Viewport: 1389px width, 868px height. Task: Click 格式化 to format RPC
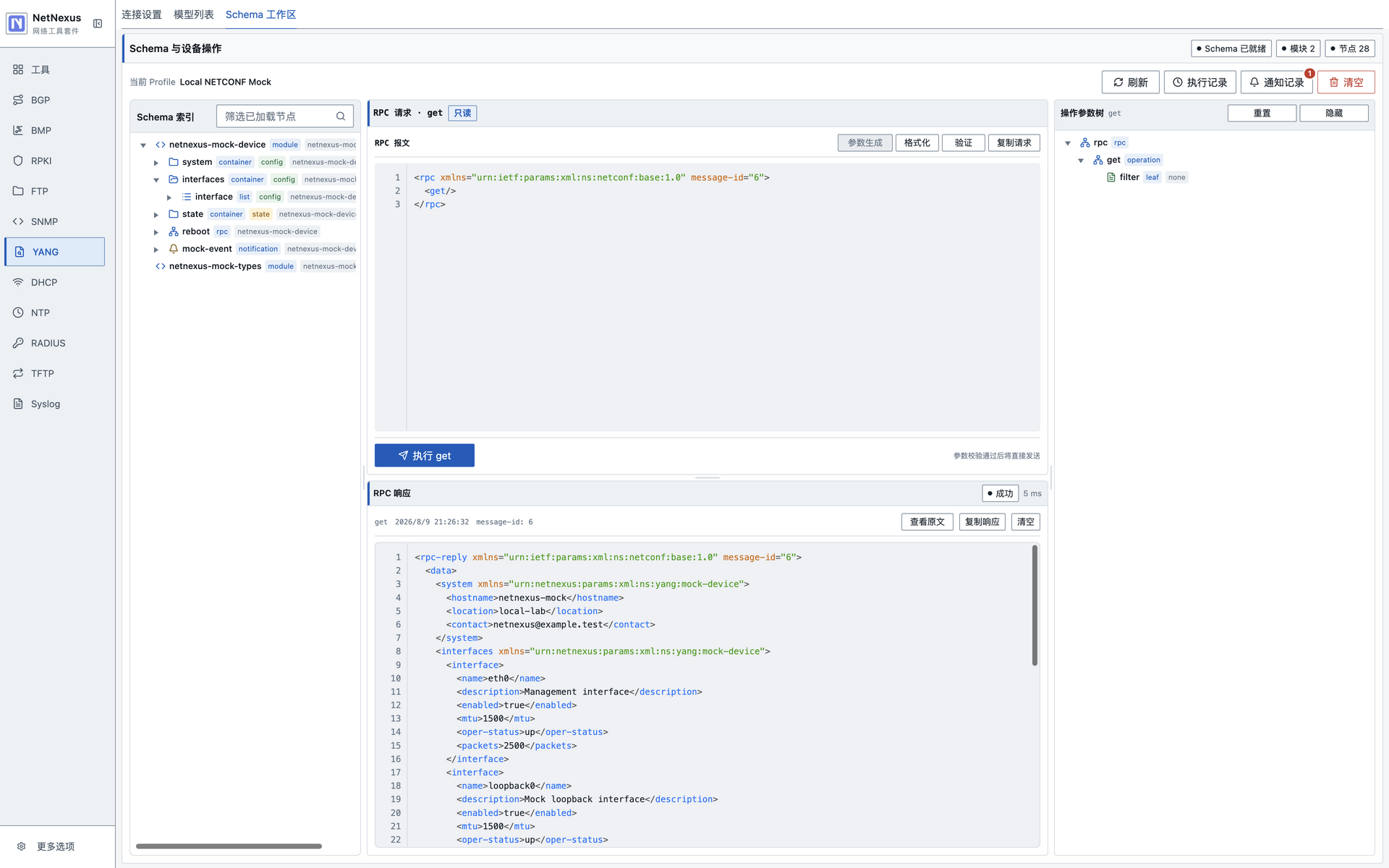point(917,143)
